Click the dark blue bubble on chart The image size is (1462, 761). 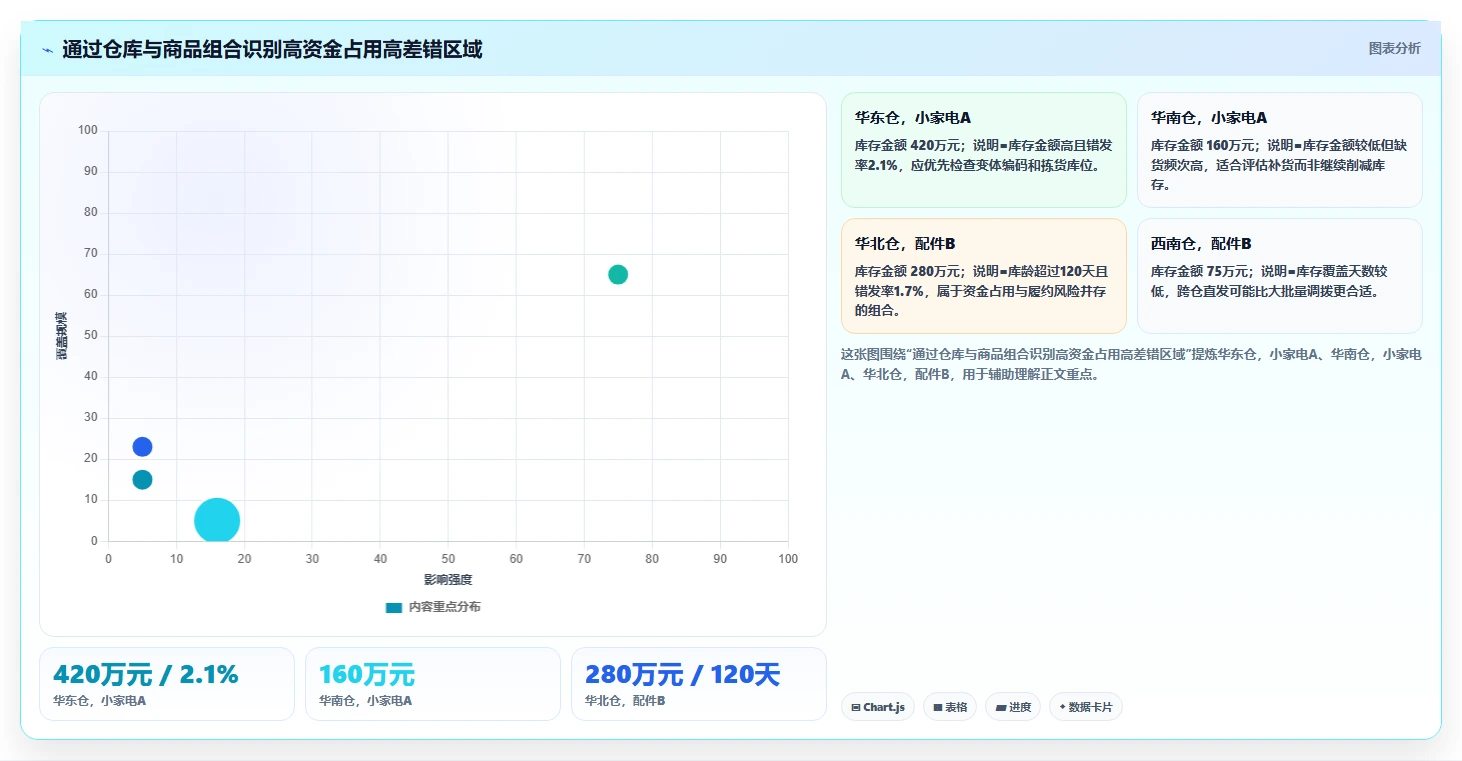click(x=142, y=447)
